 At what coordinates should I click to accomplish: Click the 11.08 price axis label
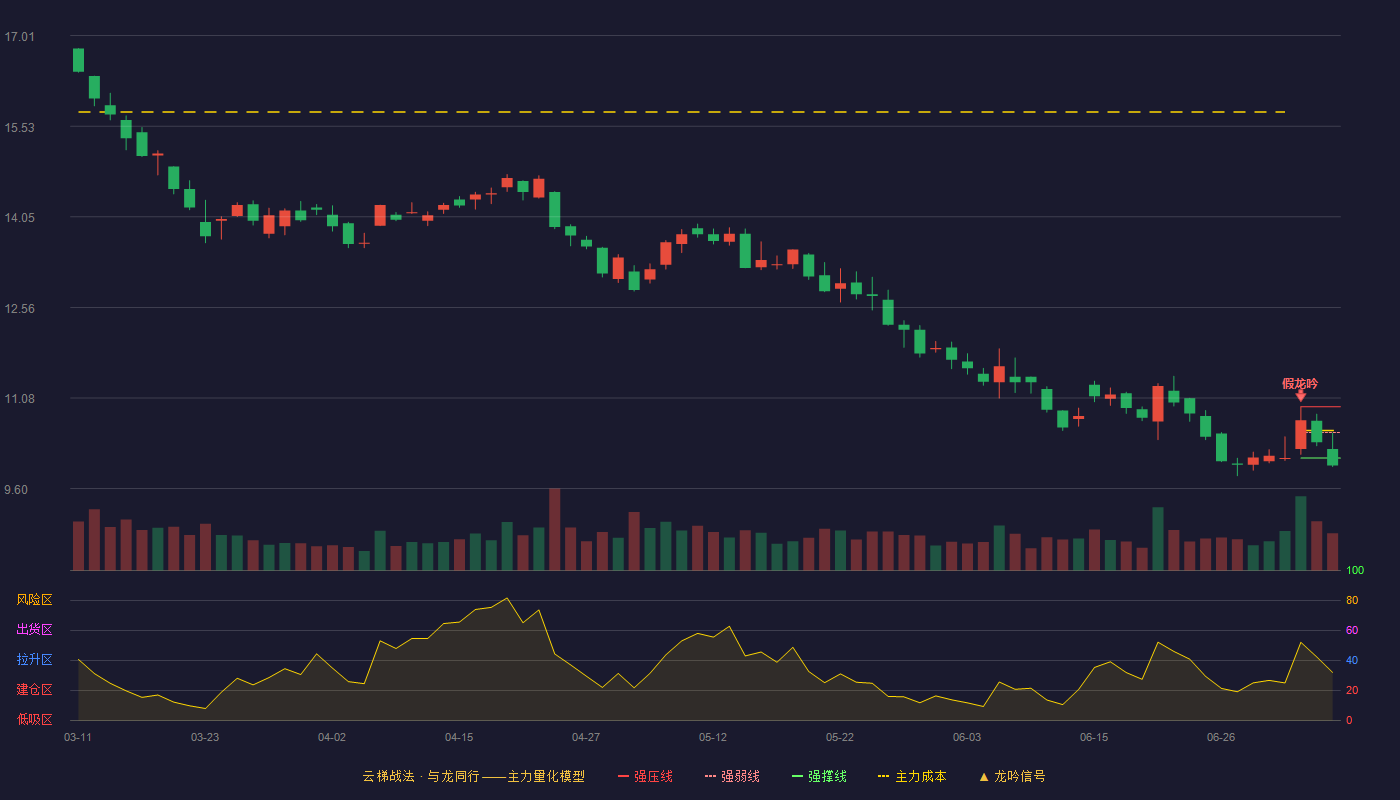[19, 399]
